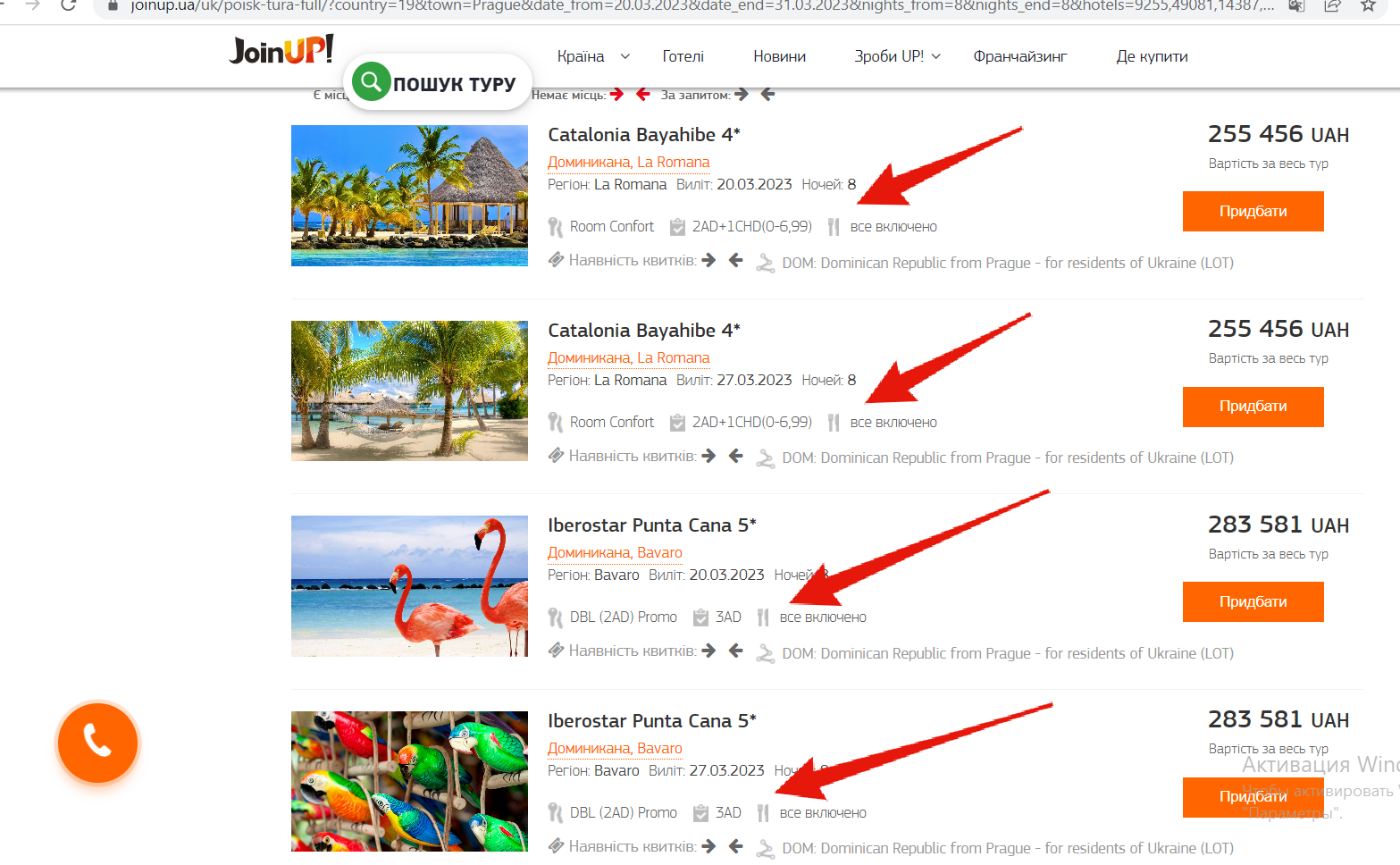Click the green search magnifier icon
The height and width of the screenshot is (865, 1400).
(x=372, y=82)
